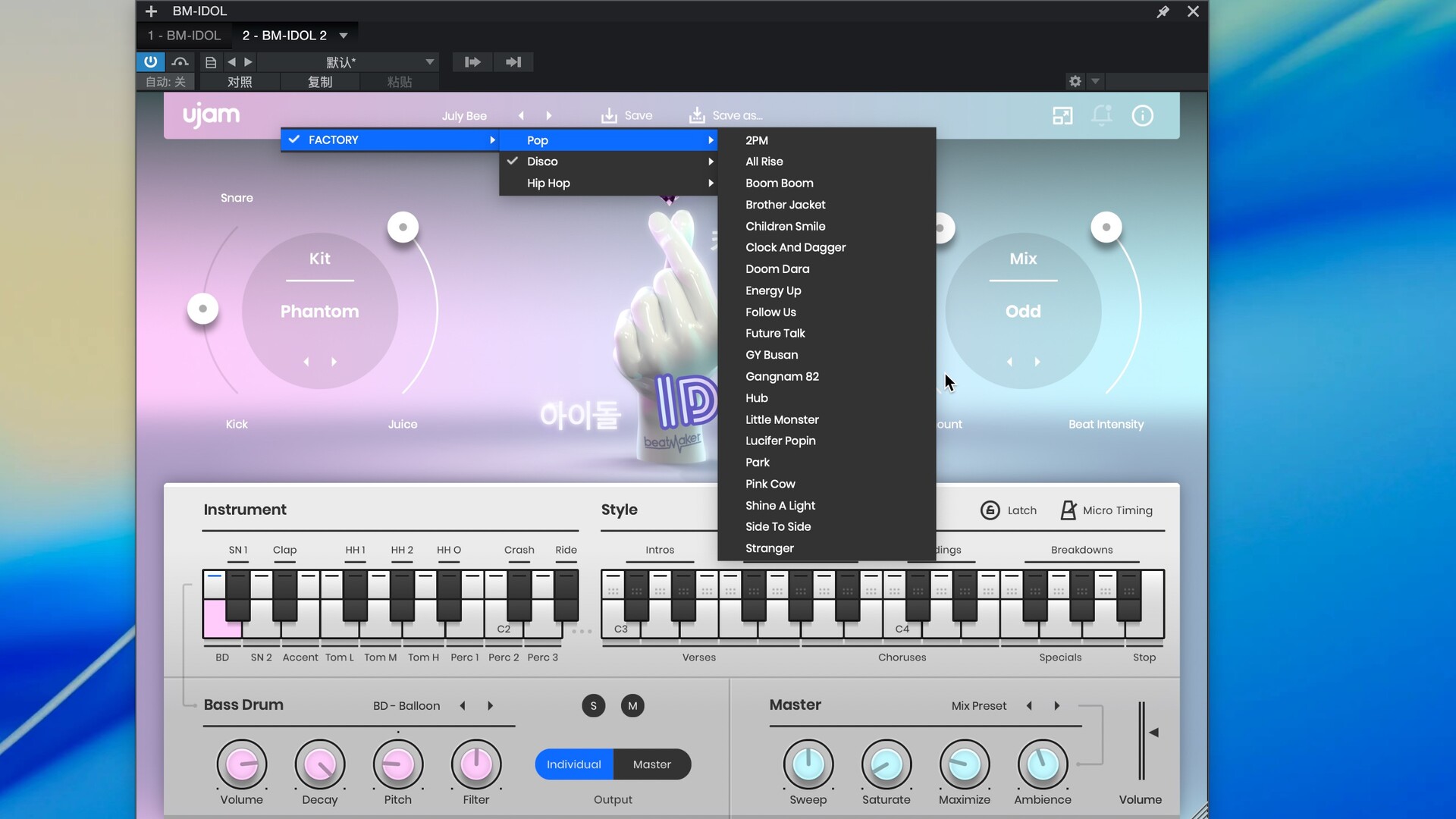This screenshot has width=1456, height=819.
Task: Toggle Micro Timing metronome icon
Action: [x=1068, y=510]
